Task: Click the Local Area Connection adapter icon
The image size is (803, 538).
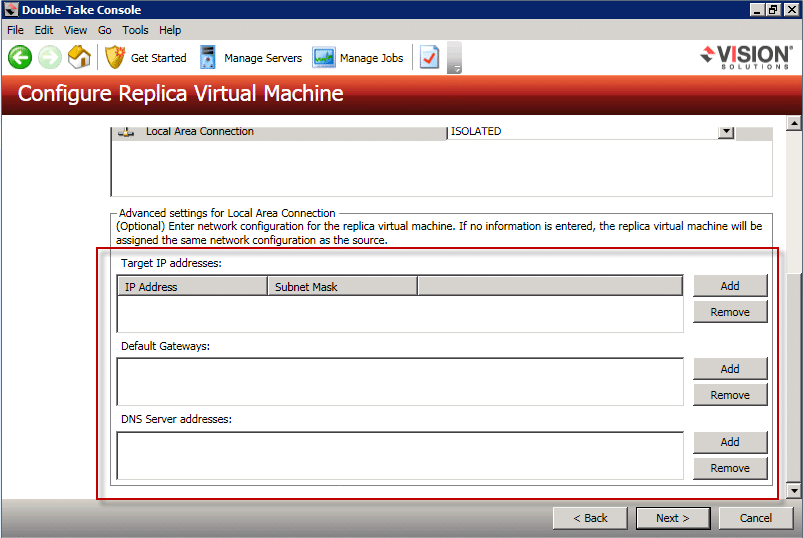Action: pyautogui.click(x=127, y=132)
